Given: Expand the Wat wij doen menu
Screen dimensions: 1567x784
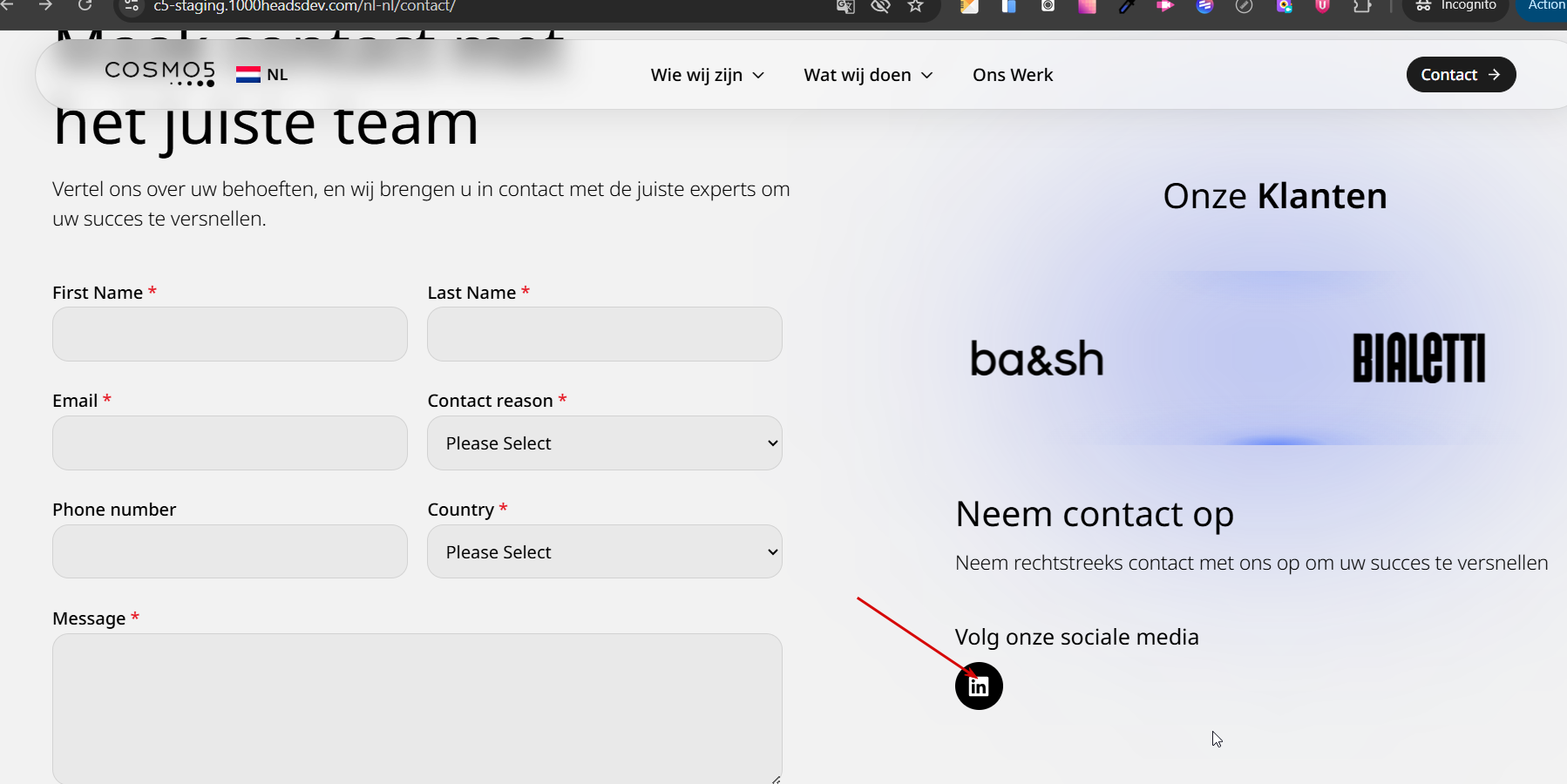Looking at the screenshot, I should point(868,75).
